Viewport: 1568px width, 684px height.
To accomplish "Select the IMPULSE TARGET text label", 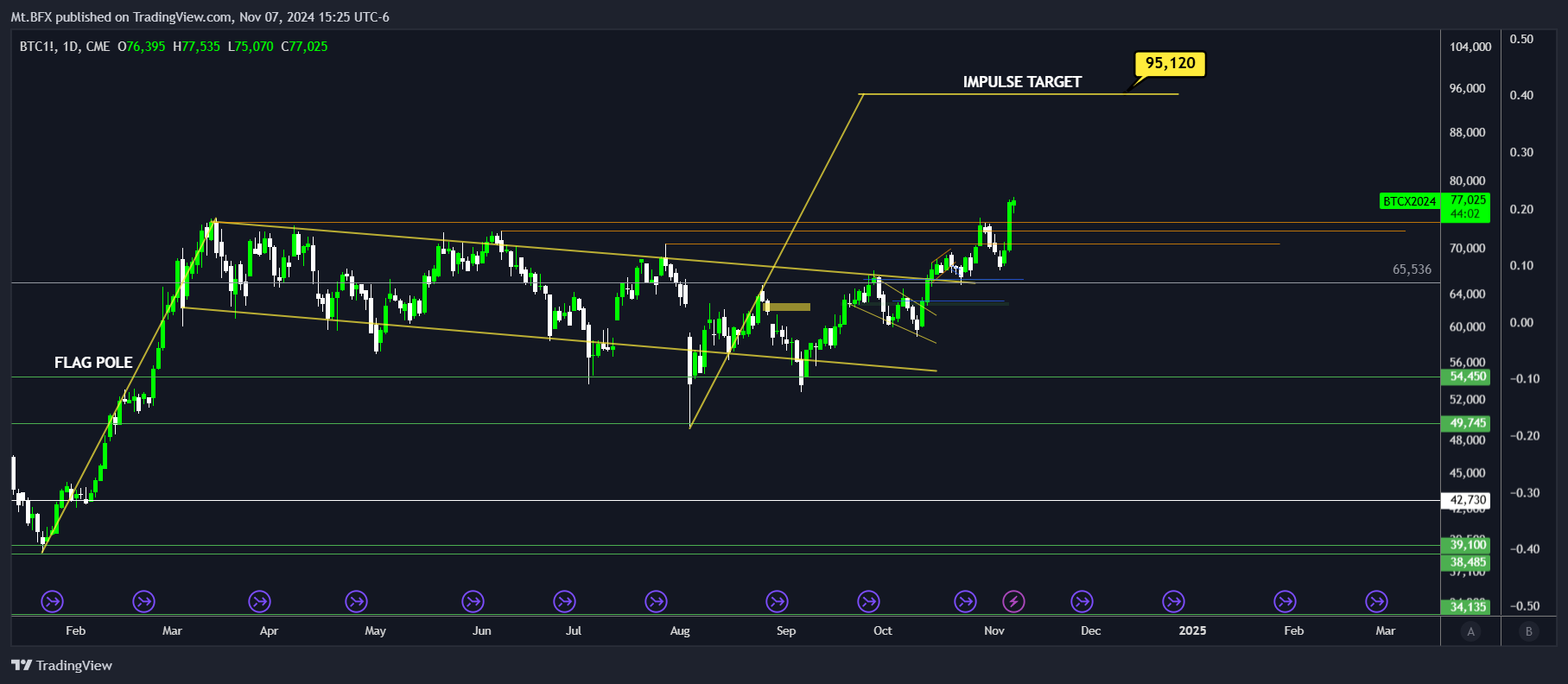I will pos(1022,82).
